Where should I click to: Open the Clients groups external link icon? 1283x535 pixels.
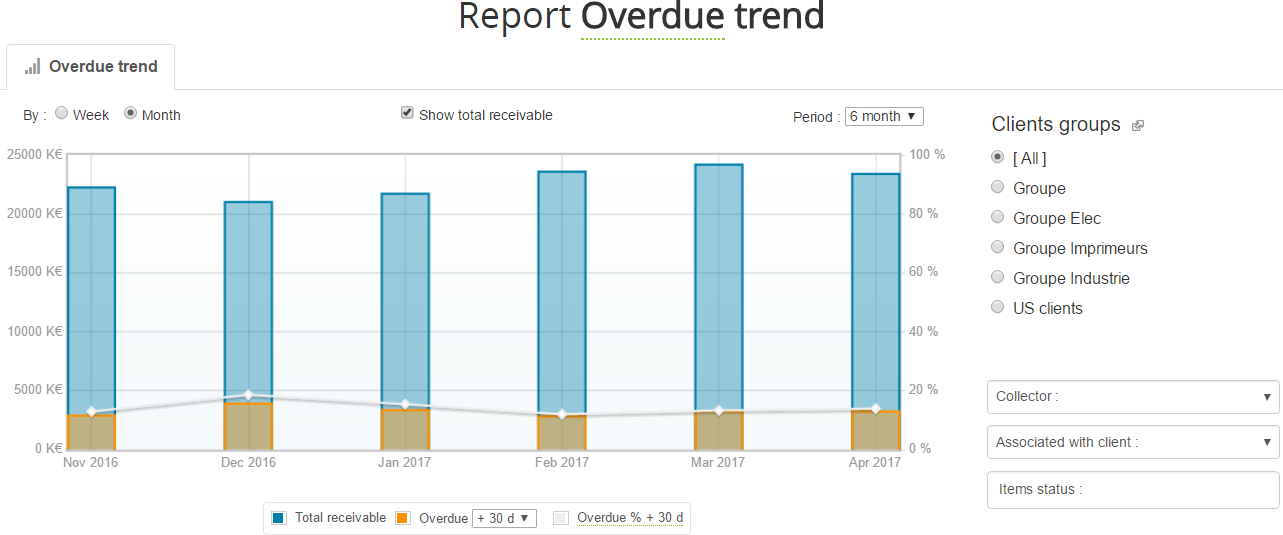tap(1137, 126)
